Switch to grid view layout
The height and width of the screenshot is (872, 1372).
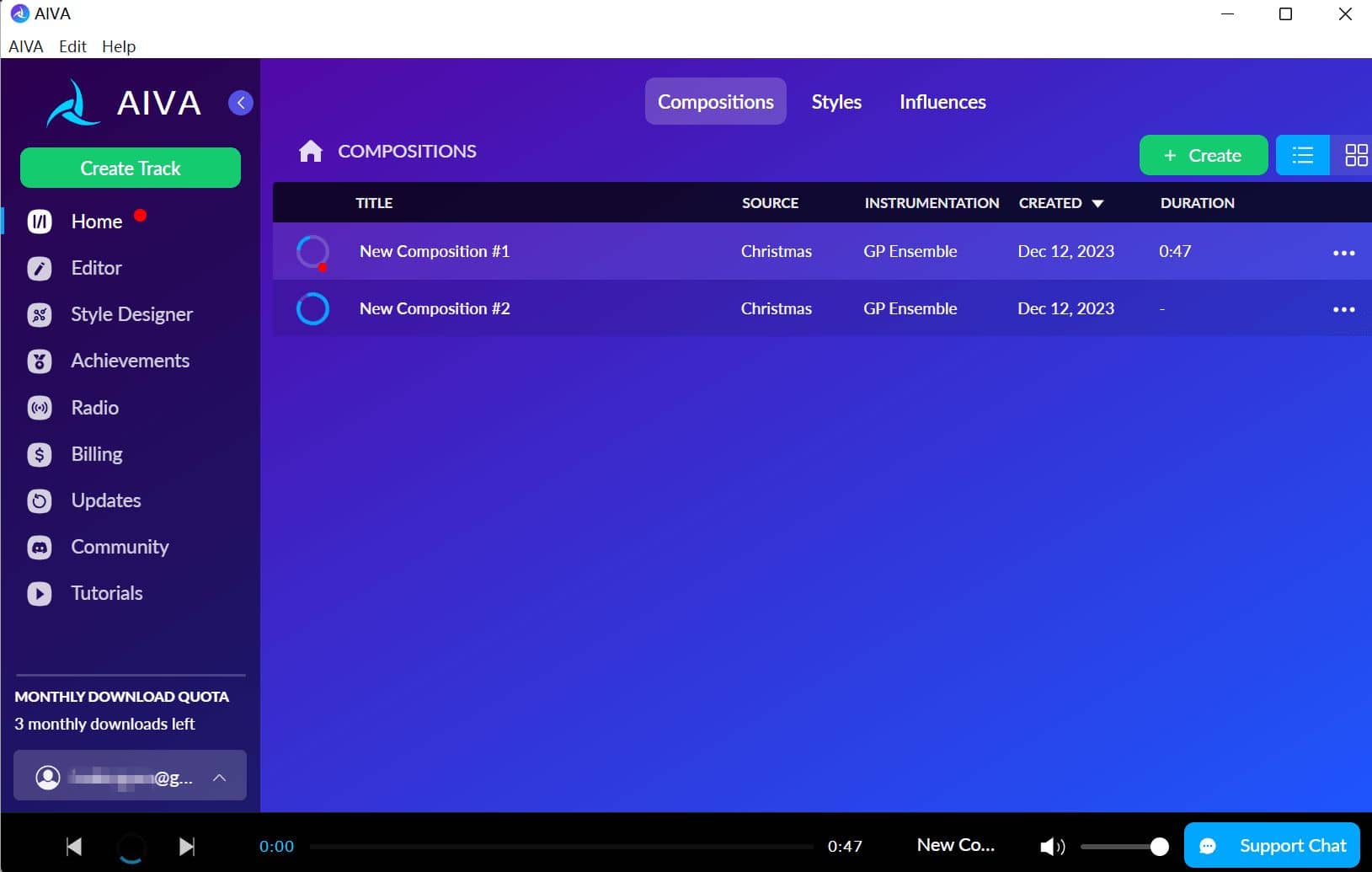1355,155
